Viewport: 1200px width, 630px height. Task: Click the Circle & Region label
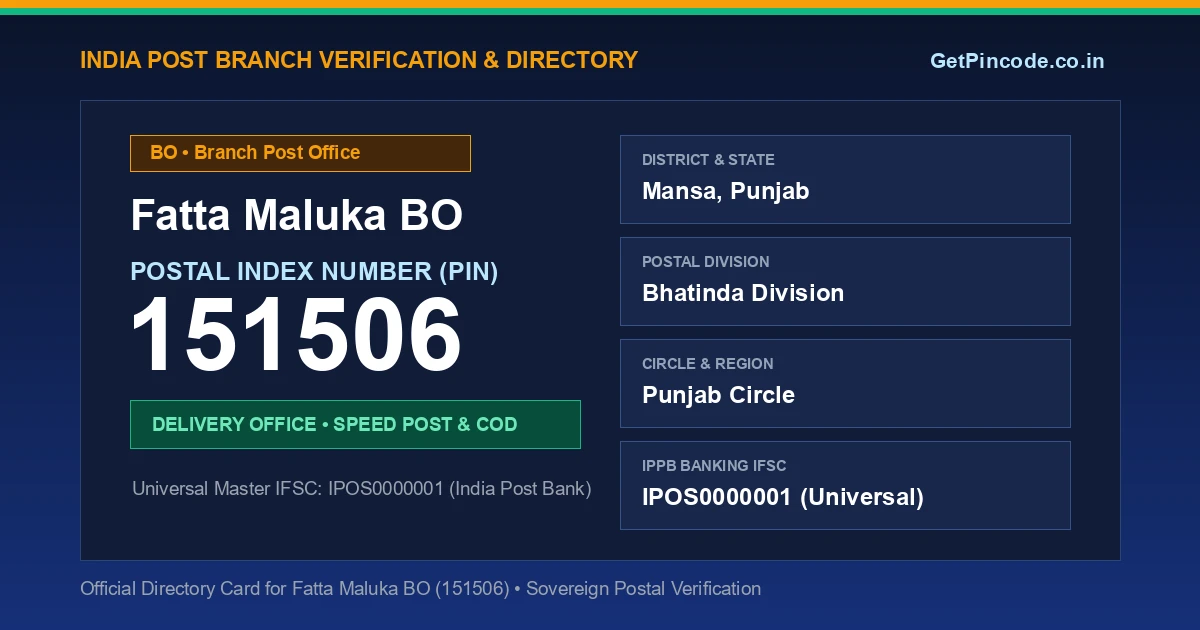coord(708,364)
